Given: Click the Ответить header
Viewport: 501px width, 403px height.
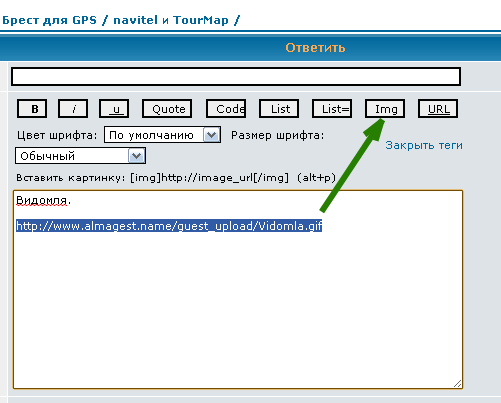Looking at the screenshot, I should point(315,48).
